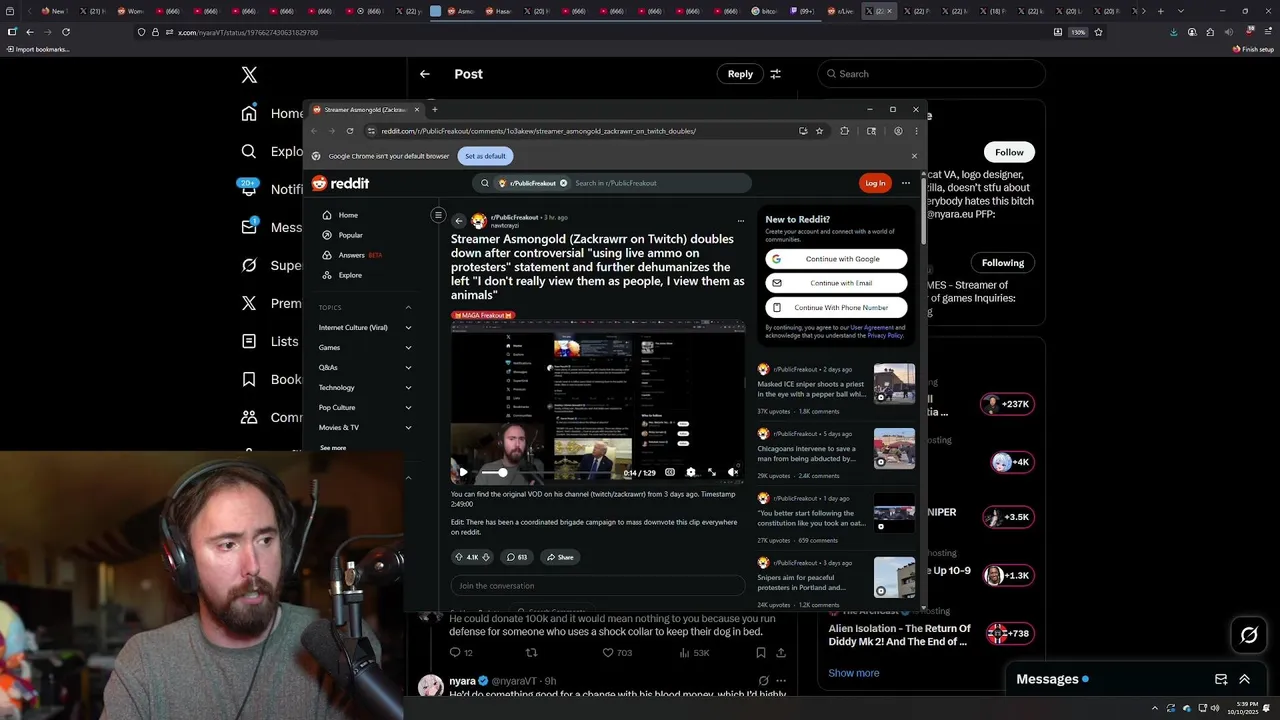
Task: Reload the Reddit window page
Action: pyautogui.click(x=350, y=131)
